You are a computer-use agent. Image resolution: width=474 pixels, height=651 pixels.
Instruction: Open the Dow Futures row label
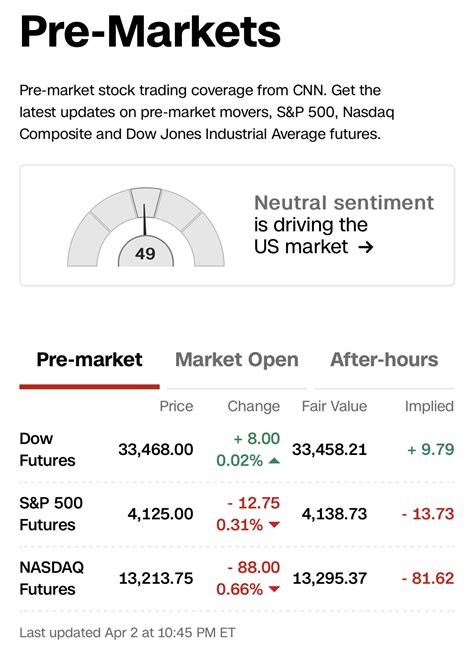[x=47, y=450]
